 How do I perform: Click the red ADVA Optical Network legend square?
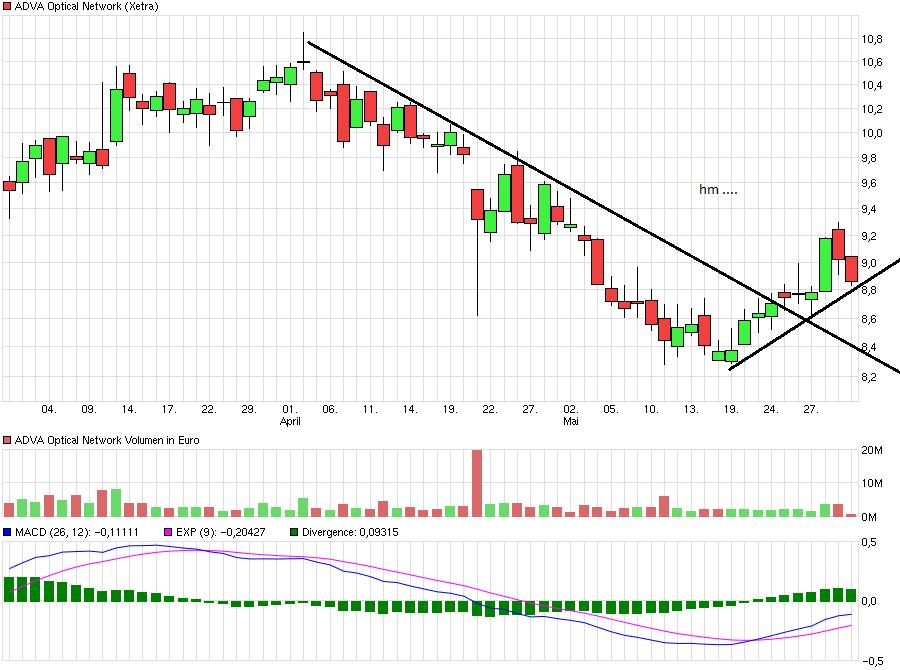tap(7, 6)
